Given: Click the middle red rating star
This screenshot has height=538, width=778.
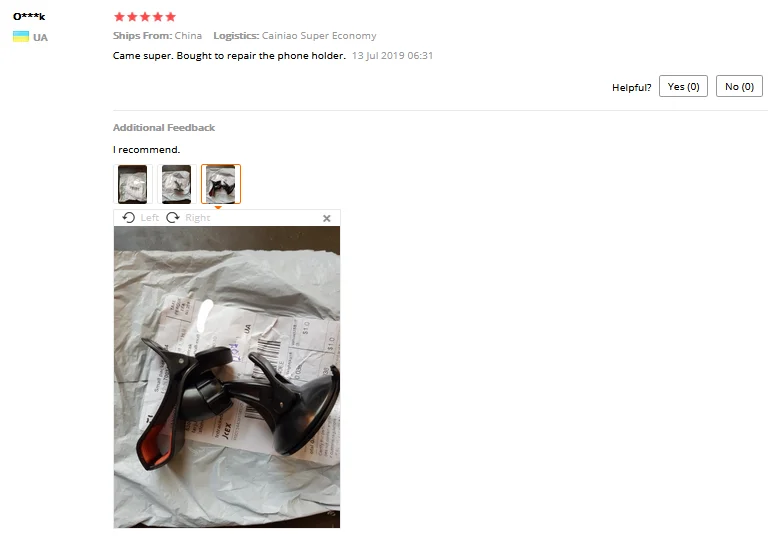Looking at the screenshot, I should [145, 17].
